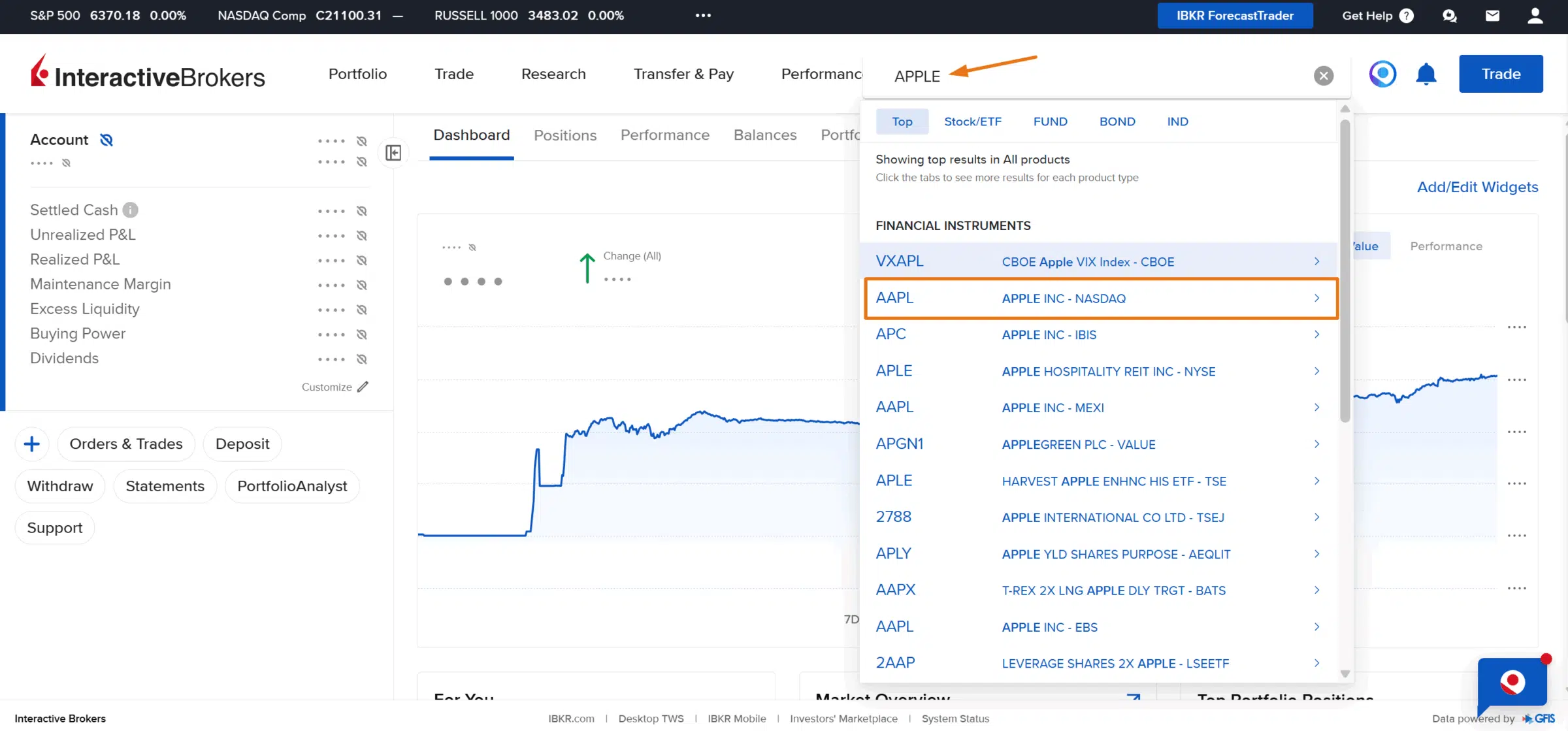The image size is (1568, 731).
Task: Collapse the account sidebar panel
Action: [x=393, y=153]
